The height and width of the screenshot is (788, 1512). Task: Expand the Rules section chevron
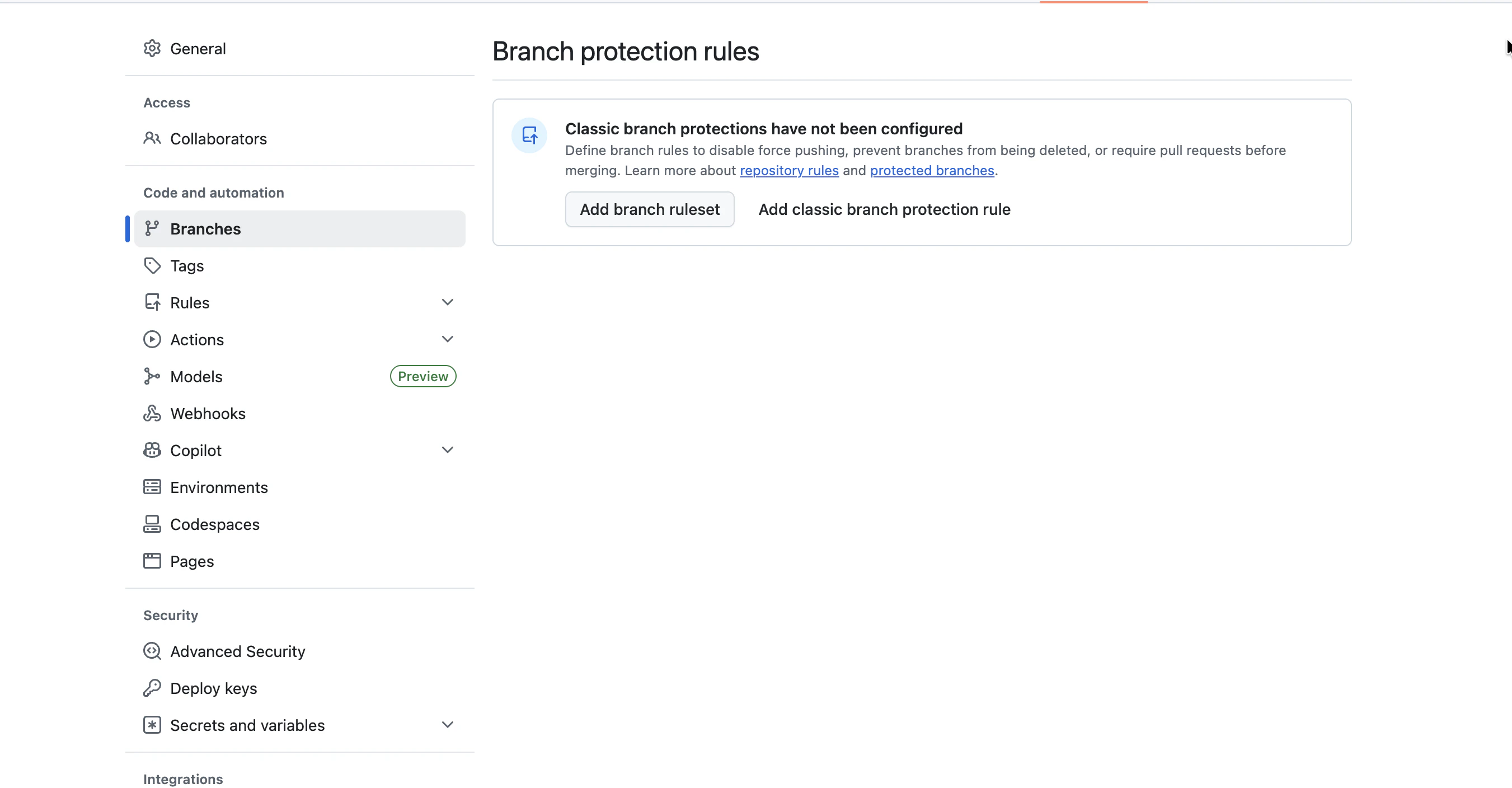point(447,302)
